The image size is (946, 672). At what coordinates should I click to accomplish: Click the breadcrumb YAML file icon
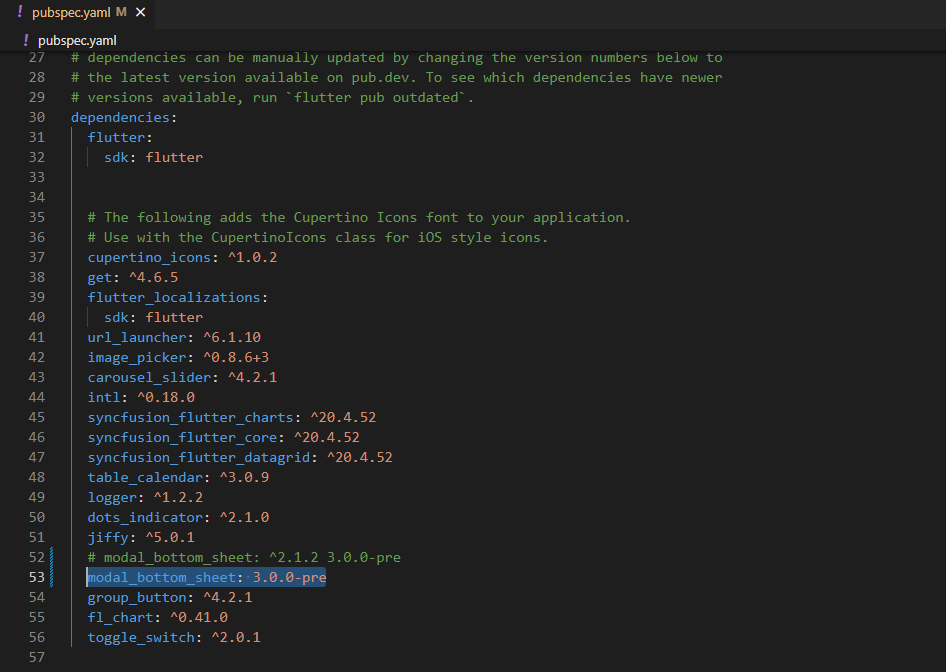point(25,40)
